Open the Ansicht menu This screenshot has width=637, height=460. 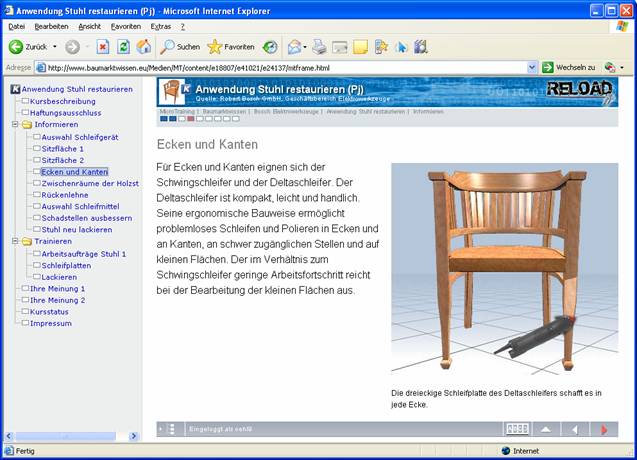(89, 26)
